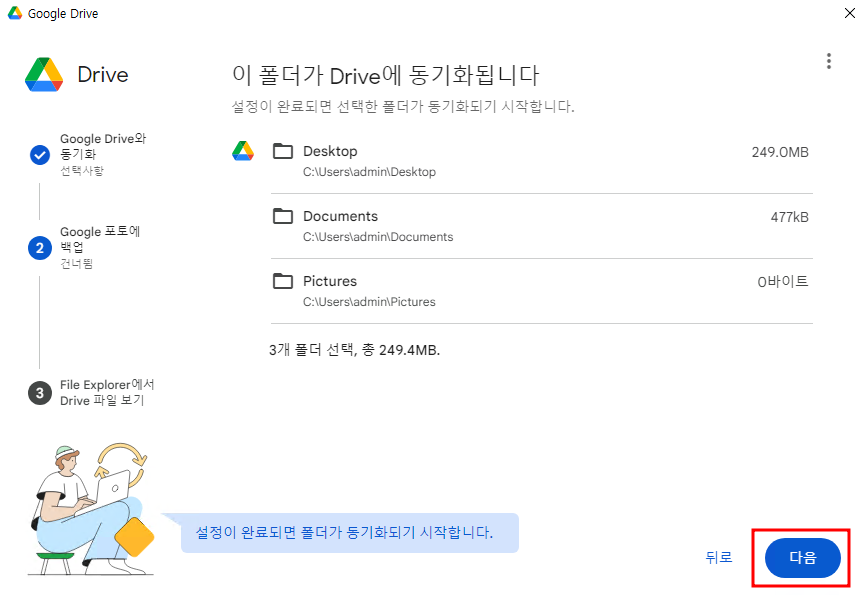Image resolution: width=864 pixels, height=598 pixels.
Task: Open the Google 포토에 백업 step label
Action: tap(100, 239)
